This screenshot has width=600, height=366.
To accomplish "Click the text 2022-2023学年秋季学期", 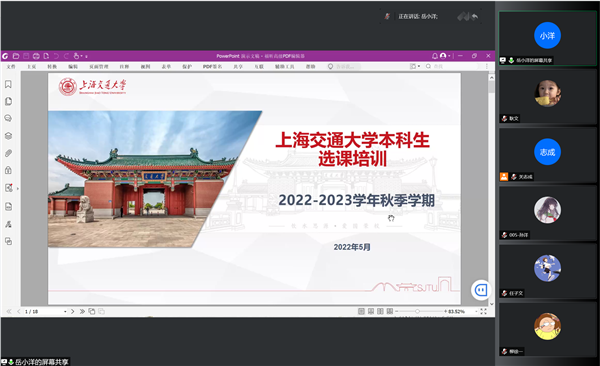I will [x=356, y=200].
